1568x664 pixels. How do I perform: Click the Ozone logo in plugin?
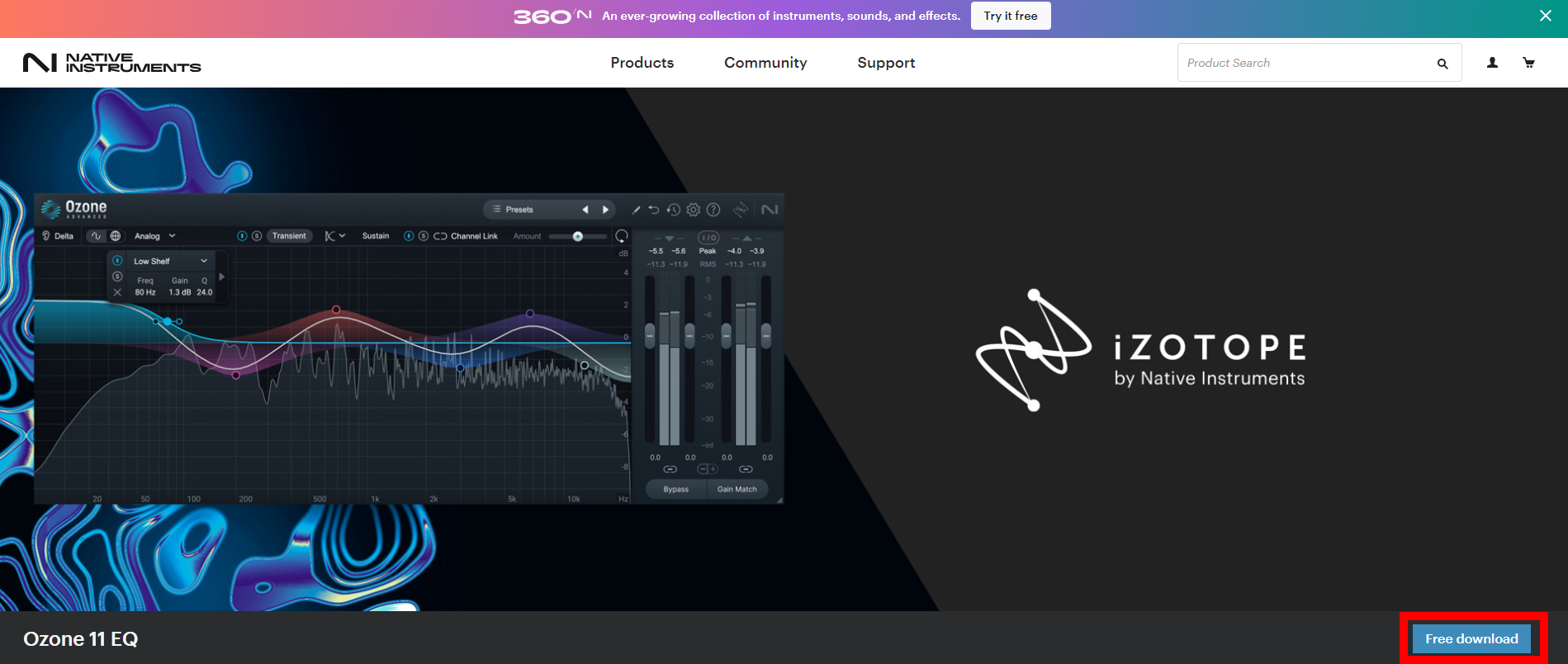click(74, 209)
